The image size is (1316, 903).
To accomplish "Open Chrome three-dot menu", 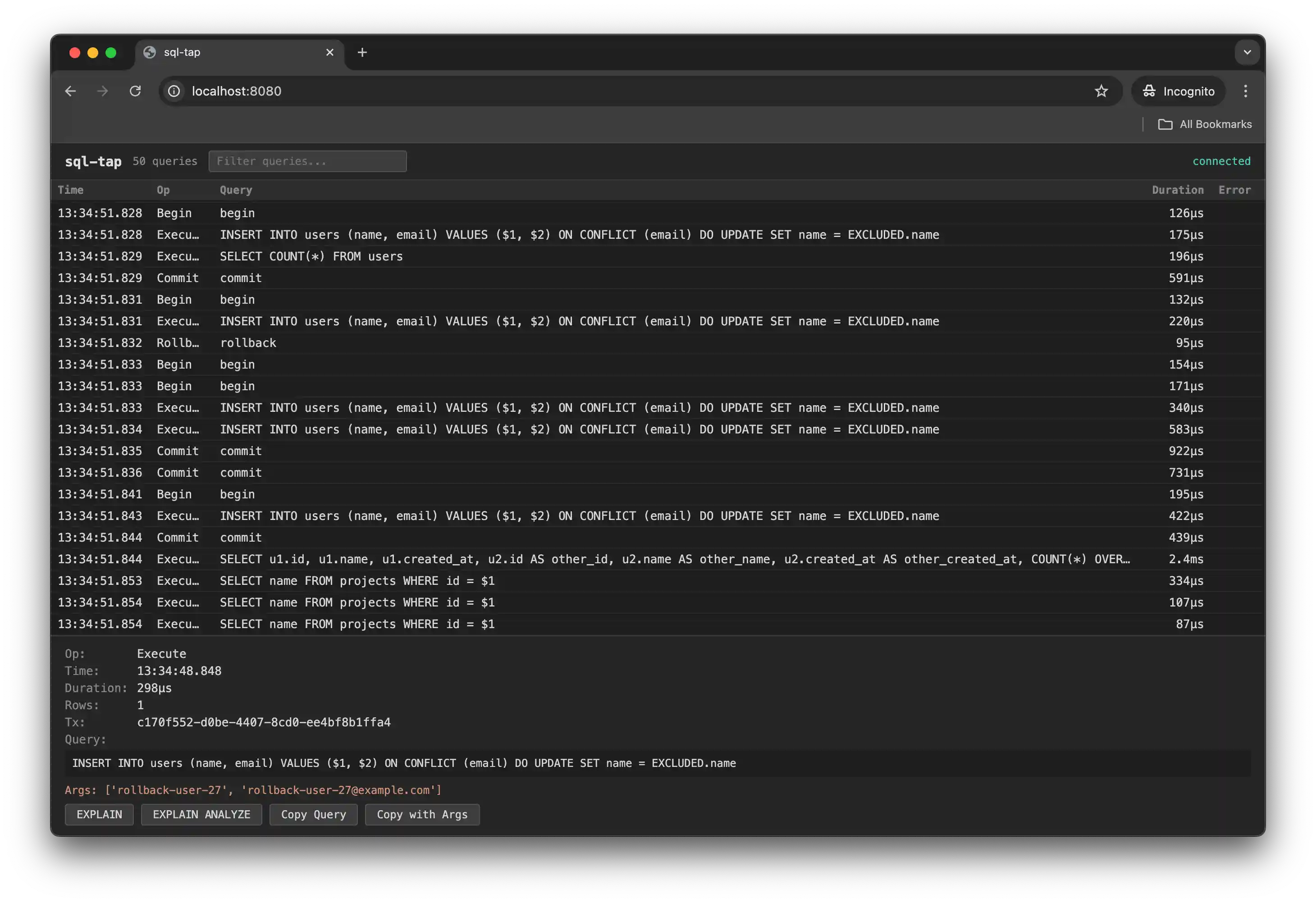I will (1245, 91).
